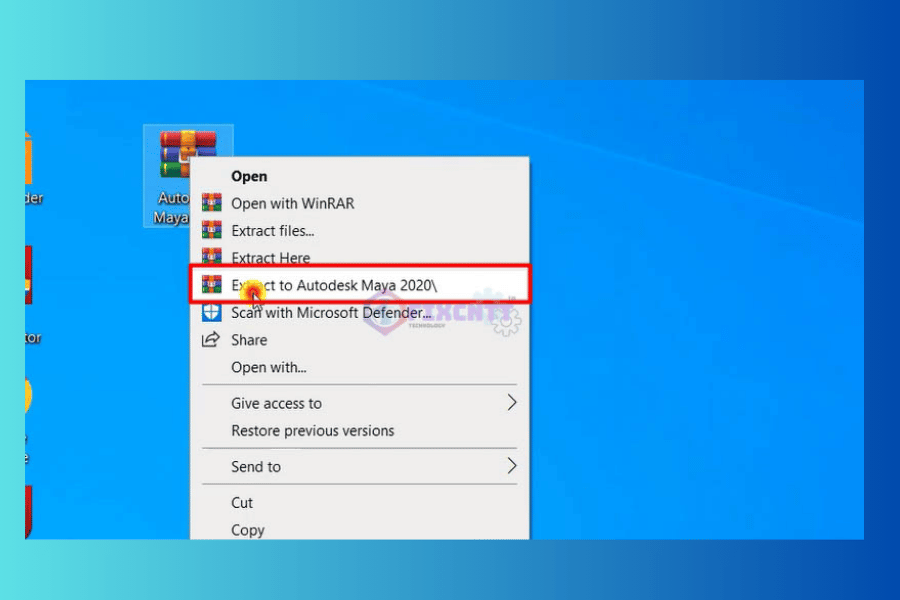This screenshot has height=600, width=900.
Task: Click the Scan with Microsoft Defender text
Action: click(331, 312)
